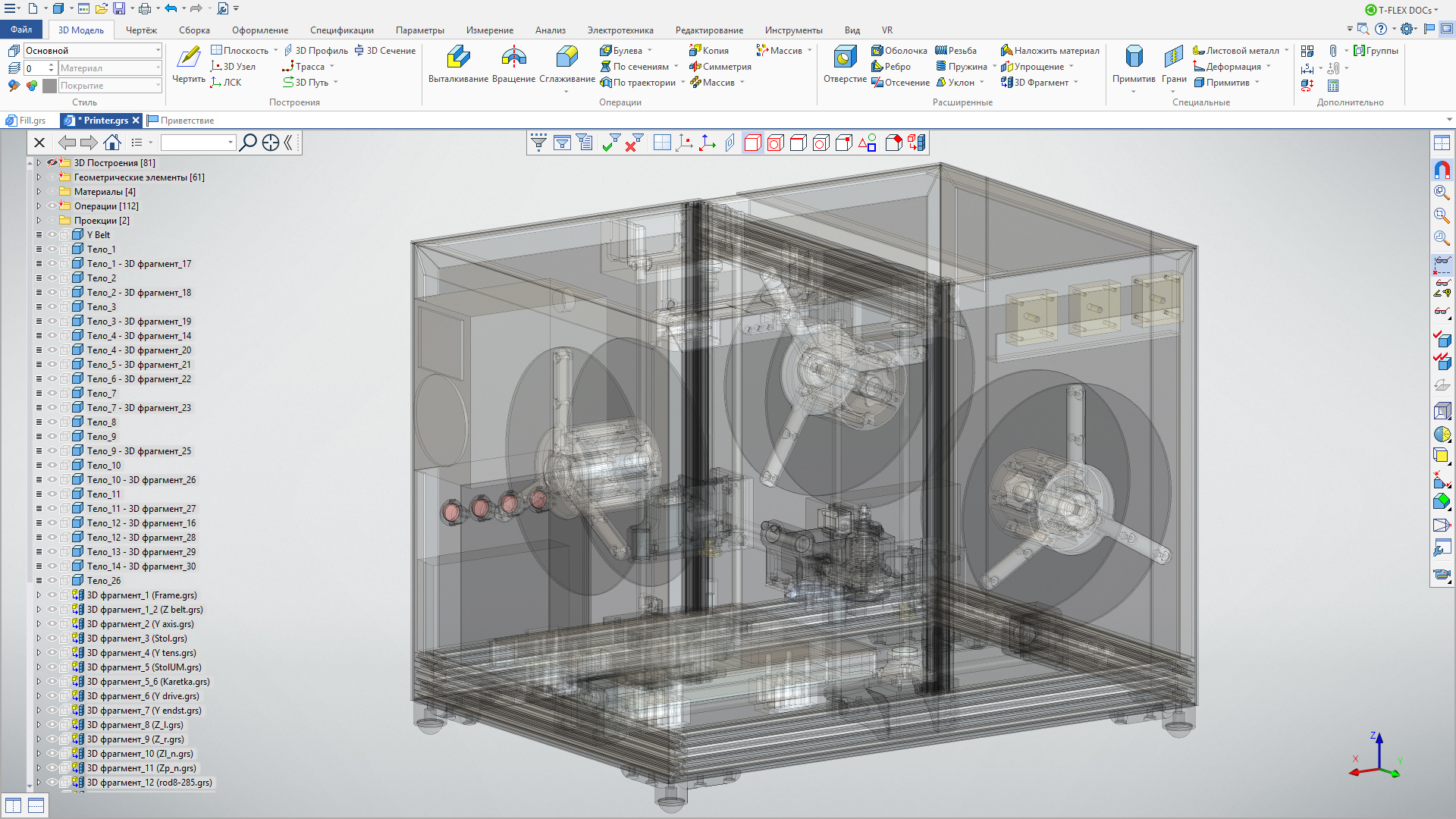
Task: Click the 3D Фрагмент button
Action: pos(1035,83)
